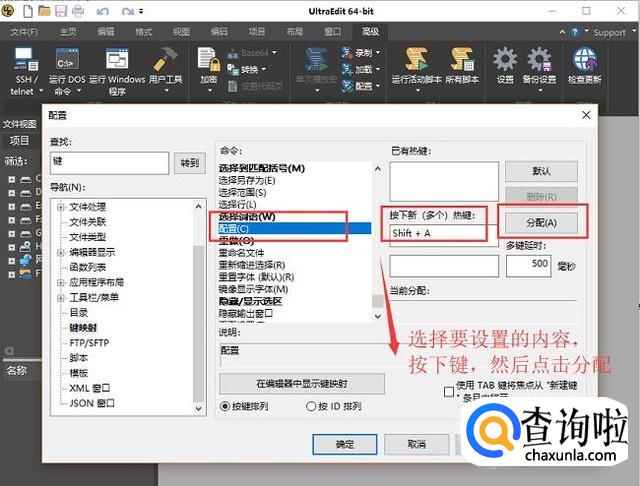Image resolution: width=640 pixels, height=486 pixels.
Task: Click the 默认 button
Action: [x=541, y=171]
